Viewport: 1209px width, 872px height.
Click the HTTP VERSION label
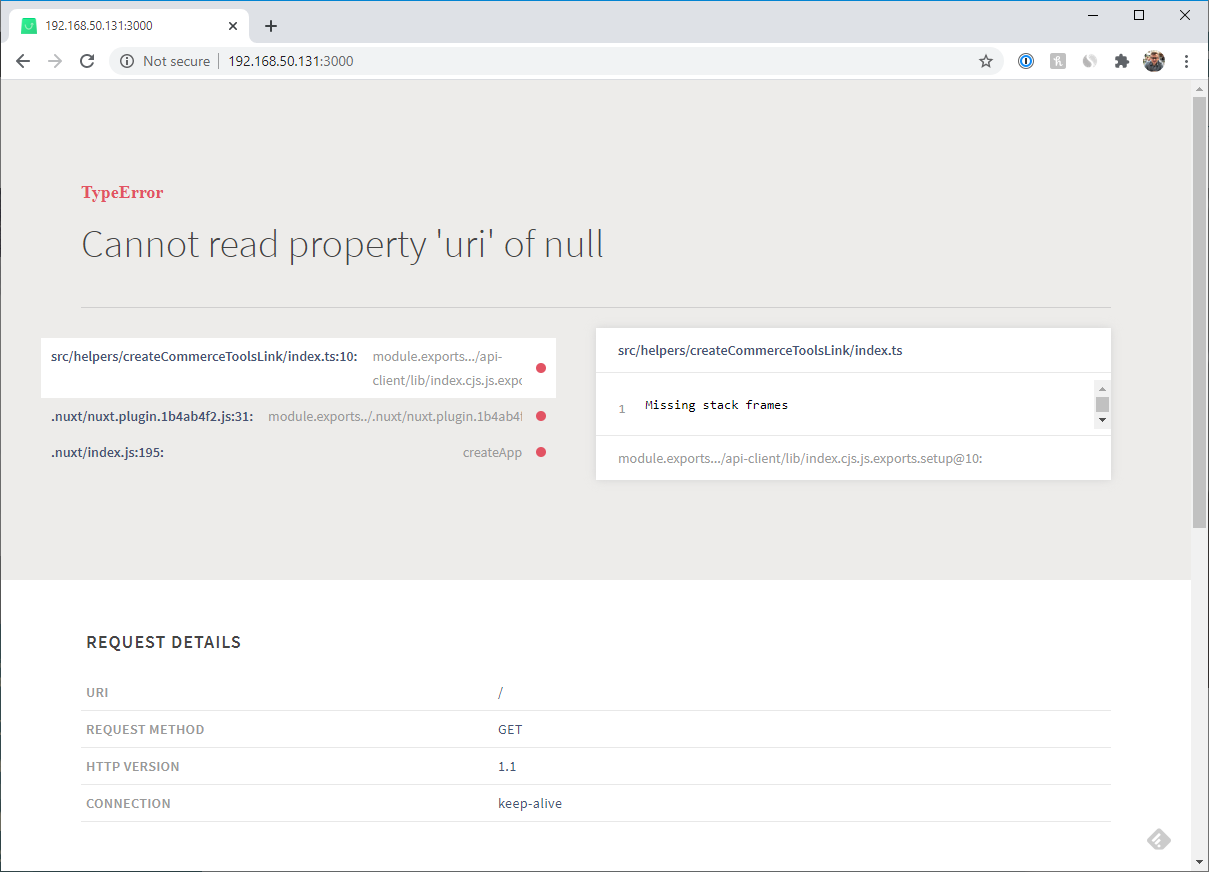point(133,766)
